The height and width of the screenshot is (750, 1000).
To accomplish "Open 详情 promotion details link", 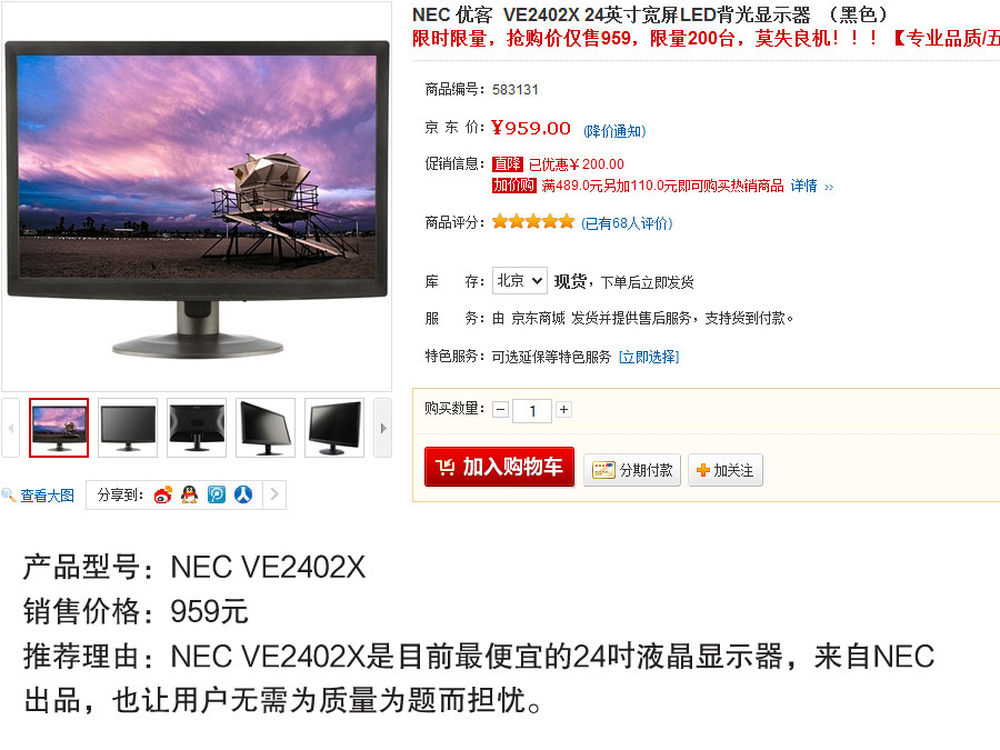I will (x=812, y=186).
